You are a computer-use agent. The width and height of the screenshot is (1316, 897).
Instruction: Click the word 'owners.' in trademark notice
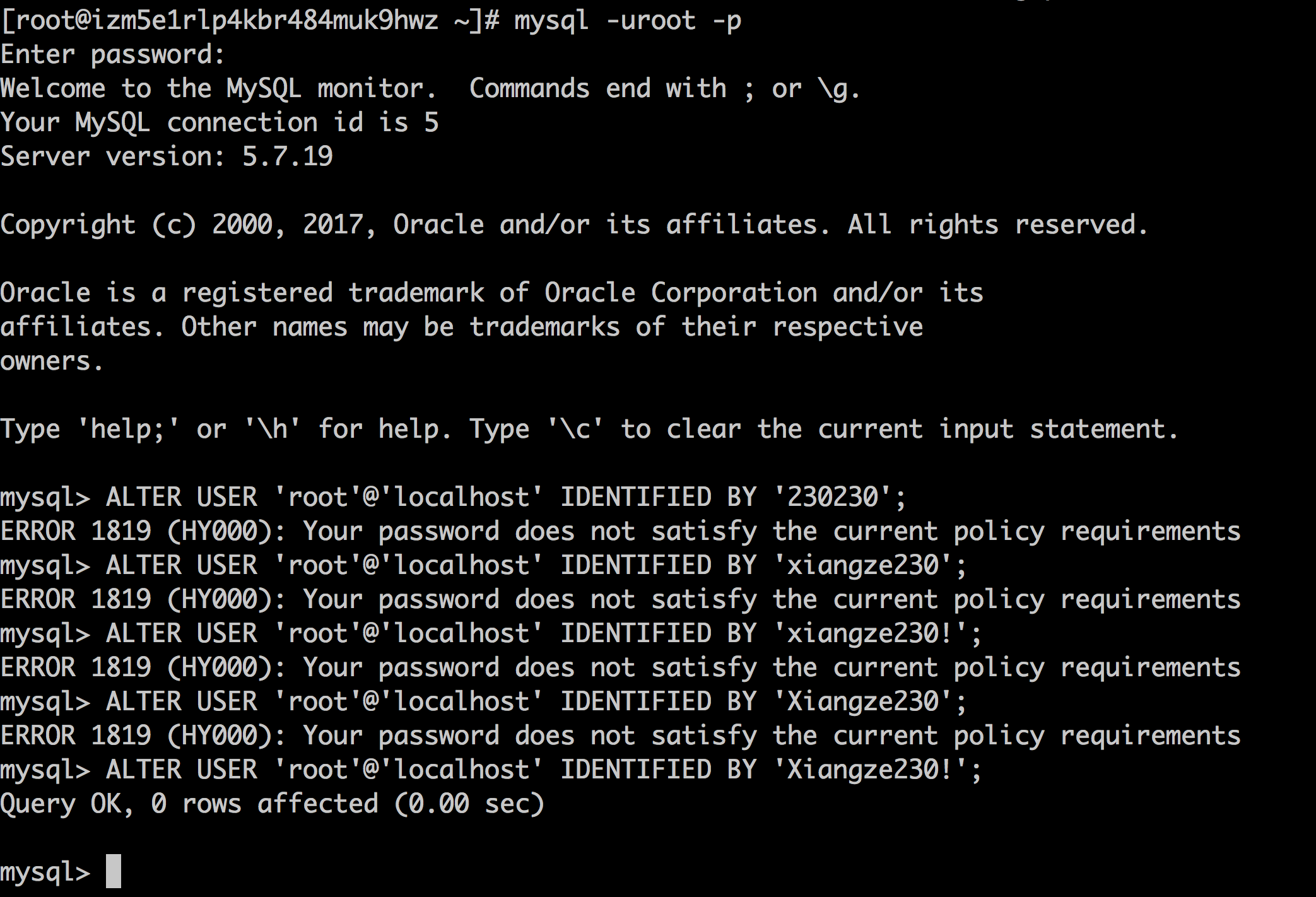pos(51,361)
